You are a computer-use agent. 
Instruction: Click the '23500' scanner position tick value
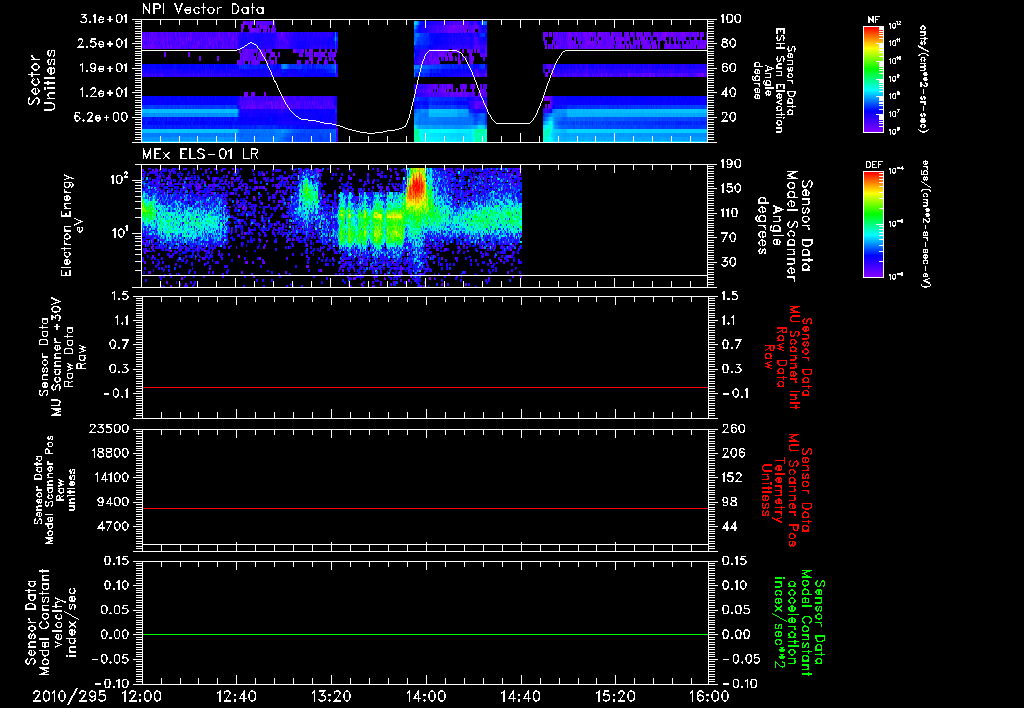(x=108, y=429)
